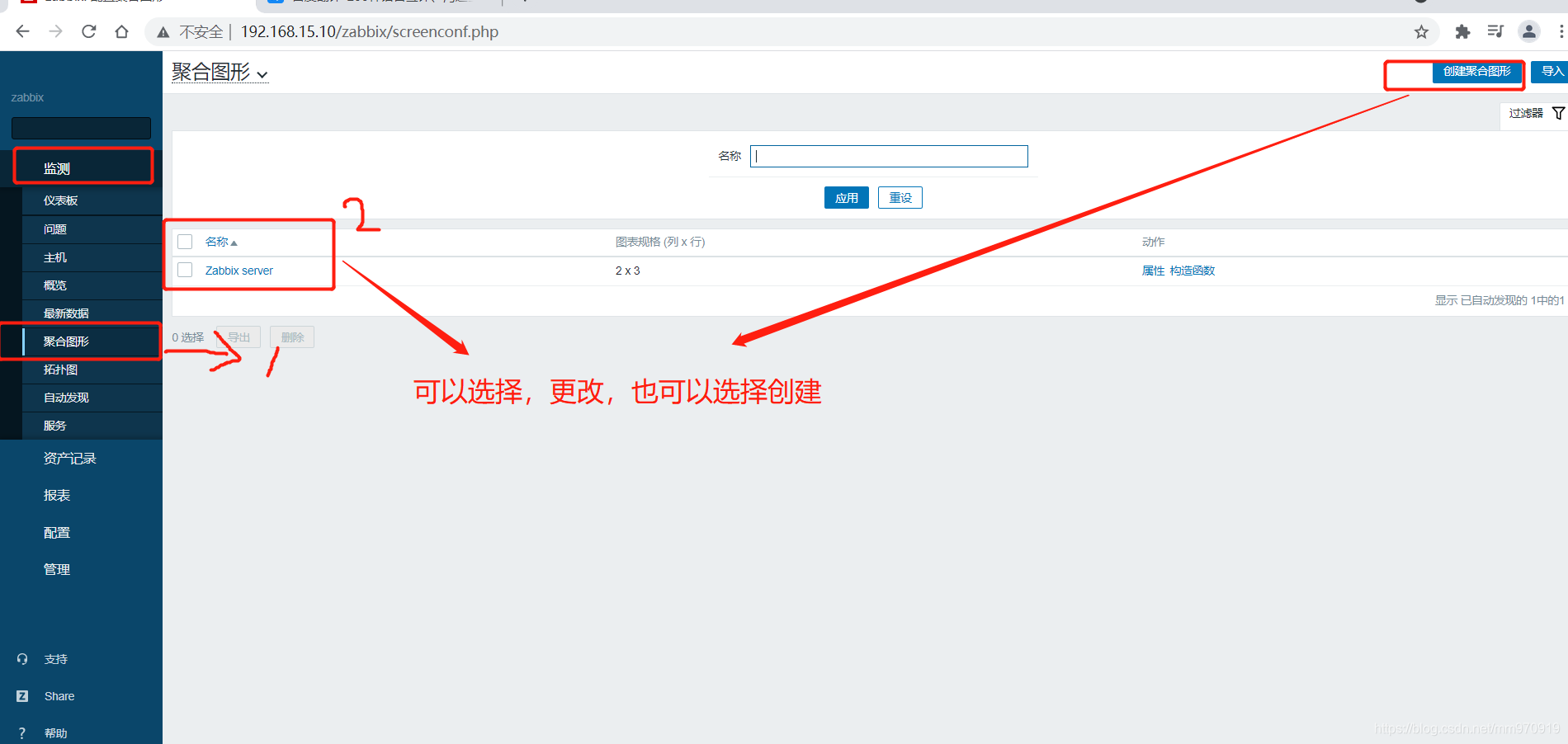The image size is (1568, 744).
Task: Focus the 名称 filter input field
Action: pos(889,157)
